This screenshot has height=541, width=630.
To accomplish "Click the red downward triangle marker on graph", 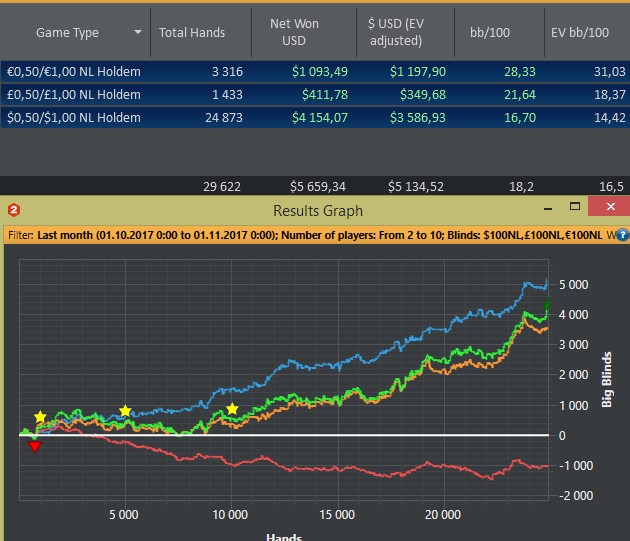I will [35, 446].
